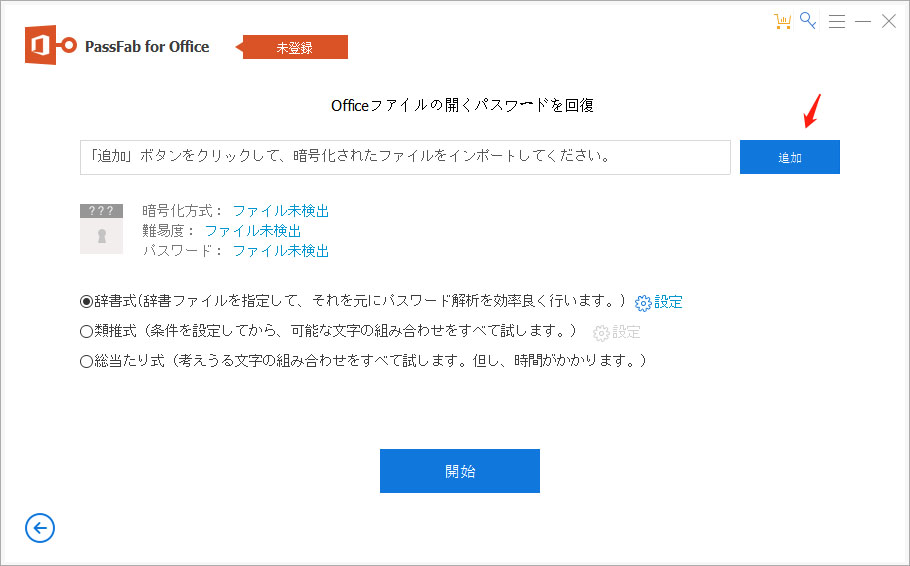Open the hamburger menu in title bar
This screenshot has width=910, height=566.
[x=837, y=21]
